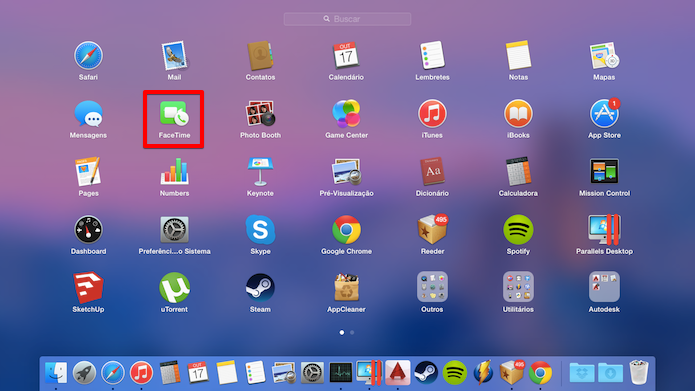Click the Buscar search field

(x=348, y=19)
